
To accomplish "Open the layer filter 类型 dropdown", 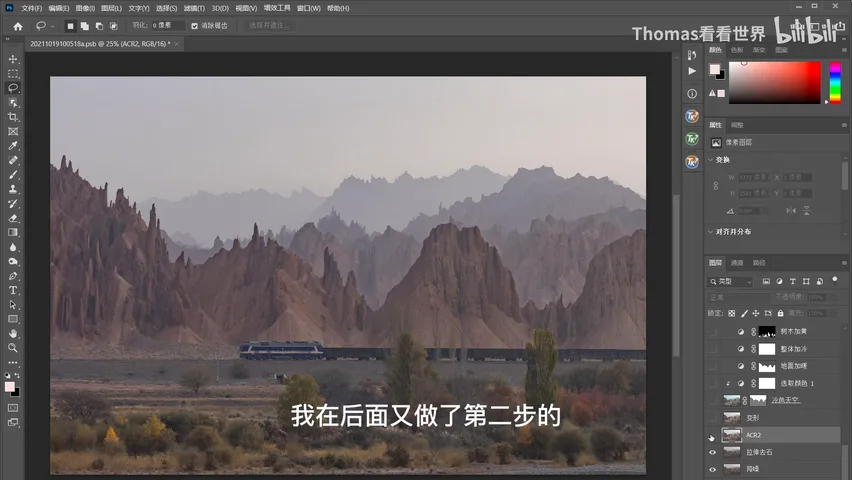I will point(731,282).
